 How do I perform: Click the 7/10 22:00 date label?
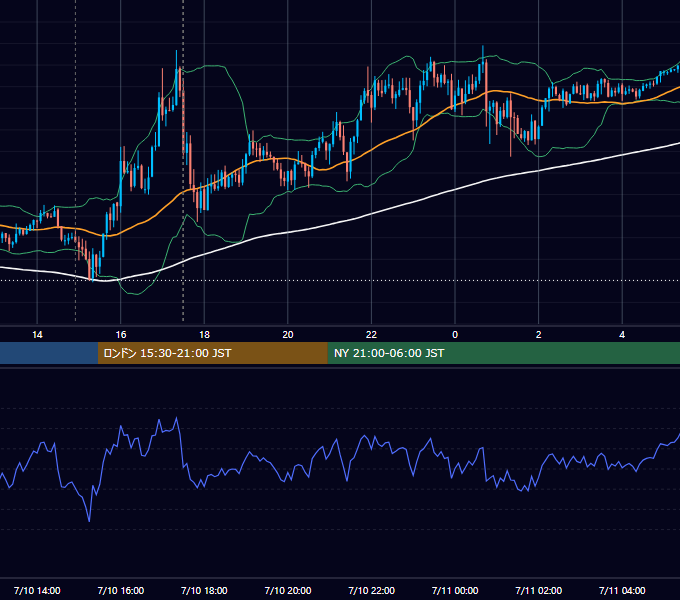(371, 590)
